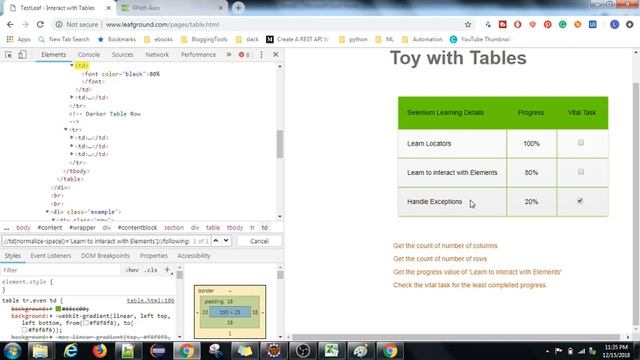Open Event Listeners tab
This screenshot has height=360, width=640.
(51, 256)
